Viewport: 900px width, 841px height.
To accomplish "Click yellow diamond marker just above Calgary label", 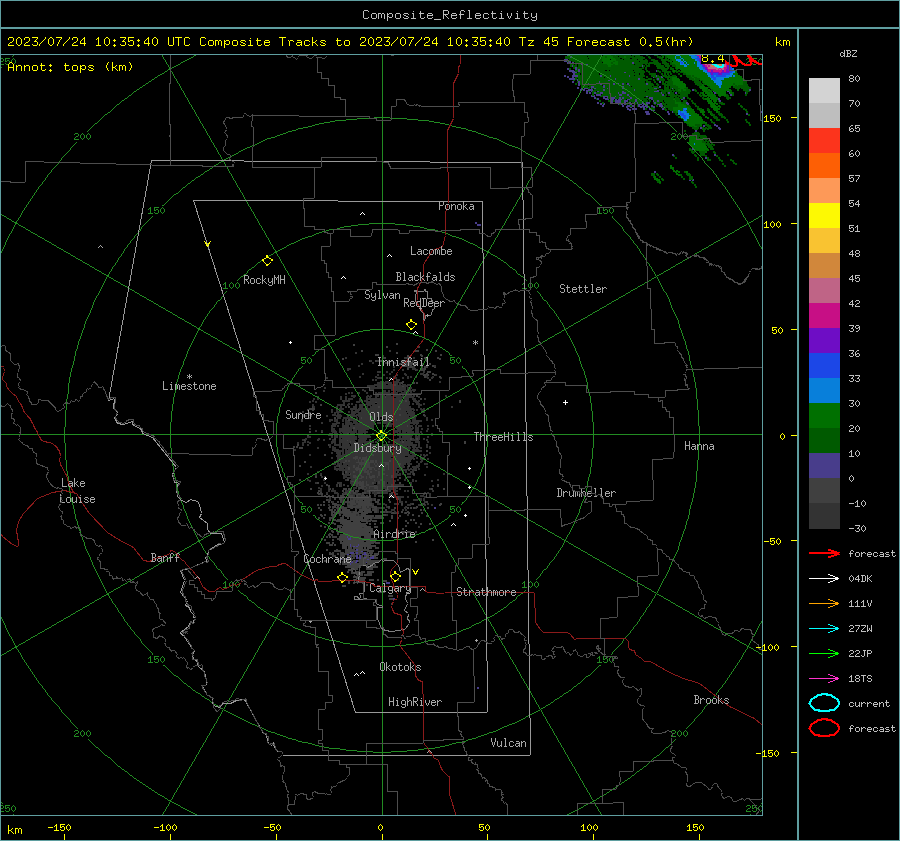I will pyautogui.click(x=395, y=576).
